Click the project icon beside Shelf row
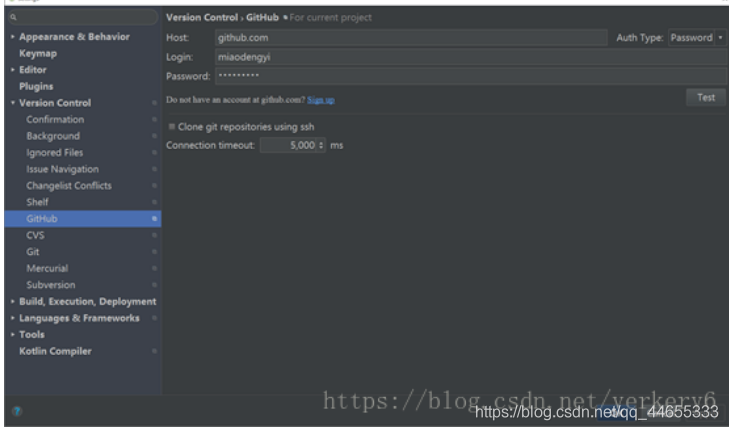Image resolution: width=729 pixels, height=431 pixels. tap(154, 202)
